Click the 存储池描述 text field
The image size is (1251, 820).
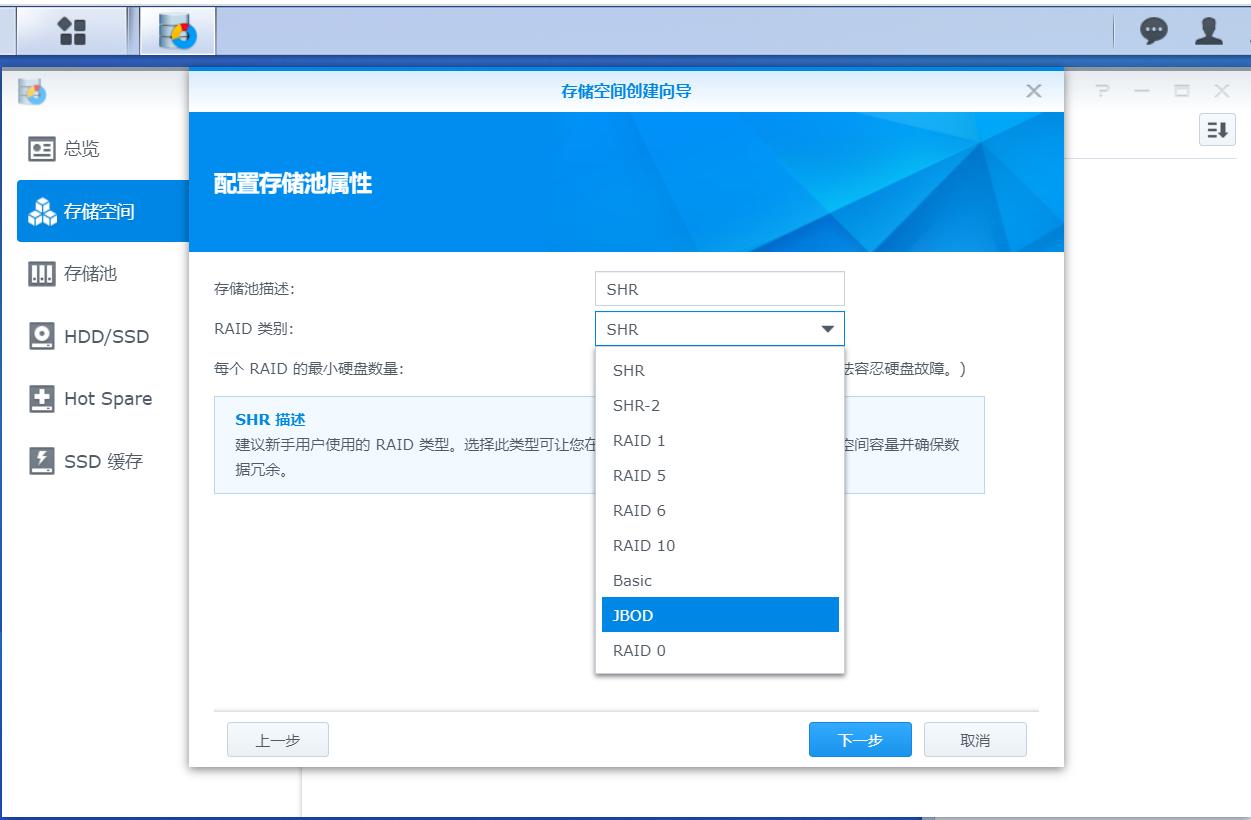point(719,288)
